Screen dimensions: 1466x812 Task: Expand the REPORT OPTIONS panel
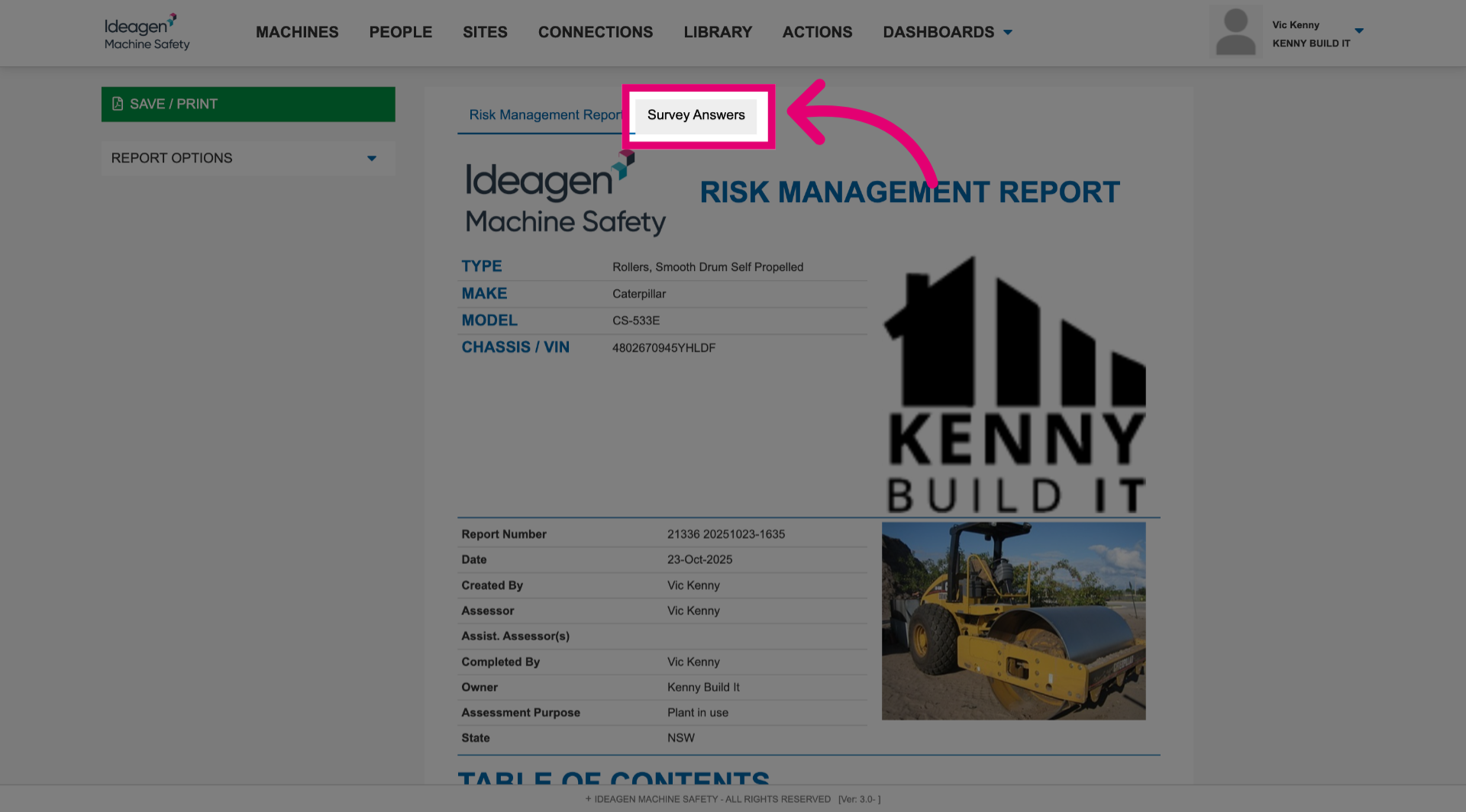pos(248,158)
